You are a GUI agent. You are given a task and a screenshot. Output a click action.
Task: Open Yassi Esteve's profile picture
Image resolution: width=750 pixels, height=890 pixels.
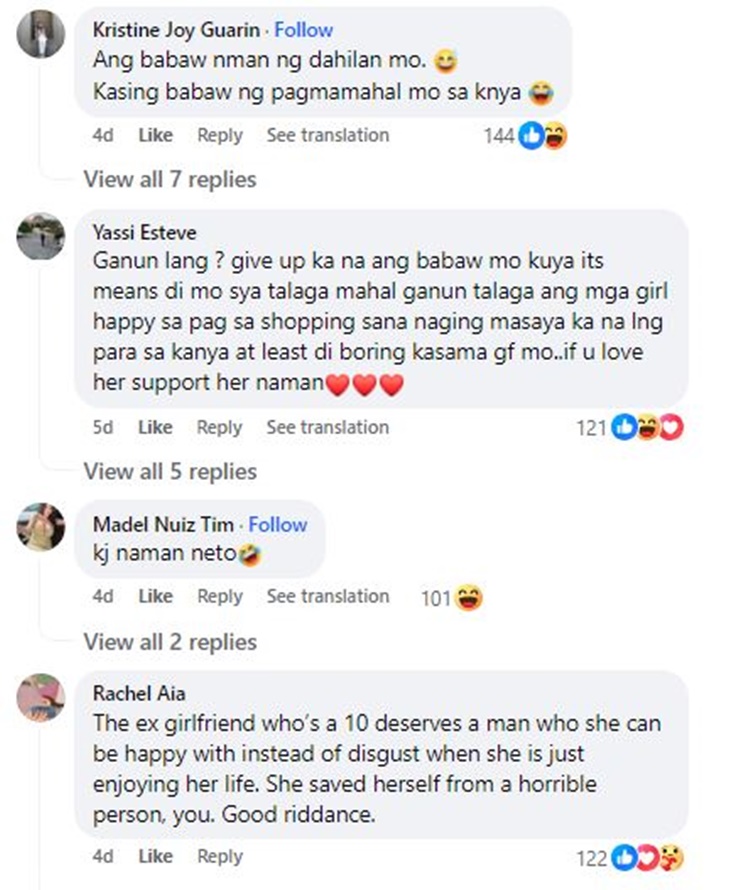(41, 236)
